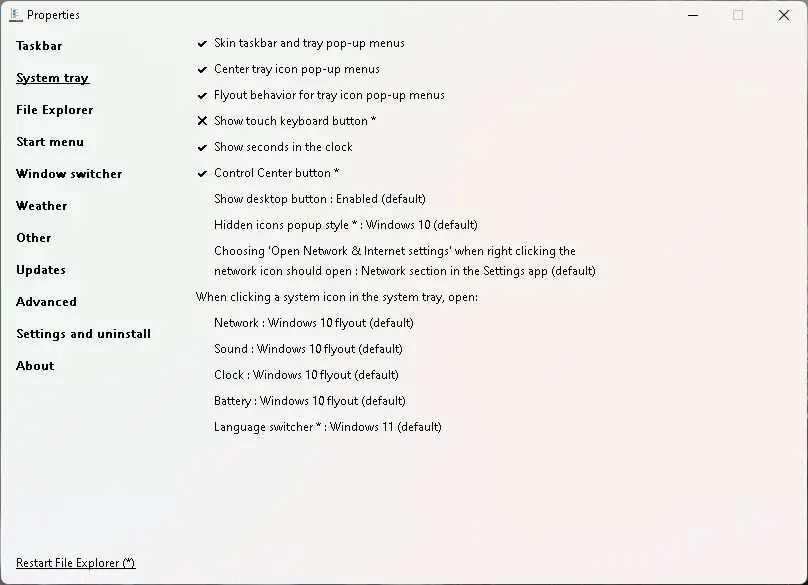Change 'Hidden icons popup style' setting

pyautogui.click(x=345, y=225)
